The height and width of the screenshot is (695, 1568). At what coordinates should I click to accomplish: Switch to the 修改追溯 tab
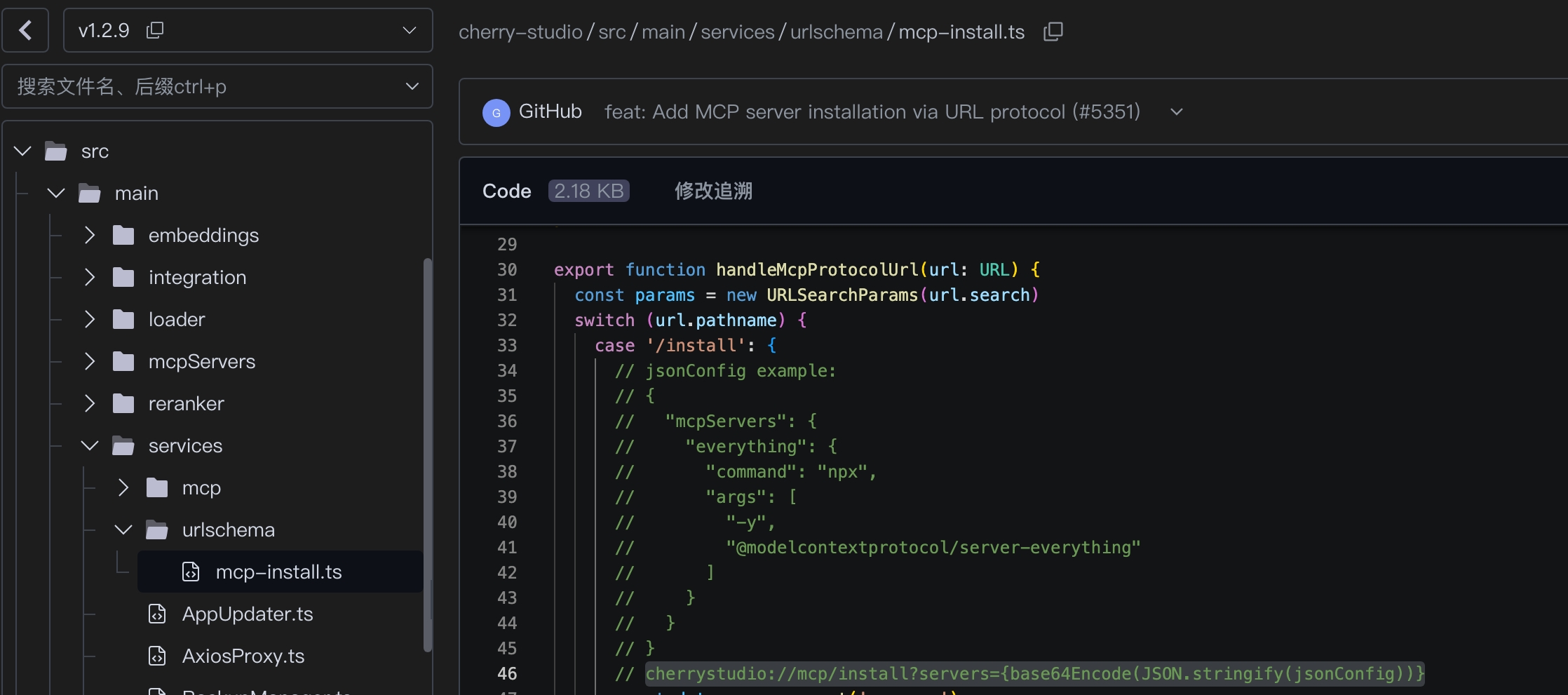[713, 191]
